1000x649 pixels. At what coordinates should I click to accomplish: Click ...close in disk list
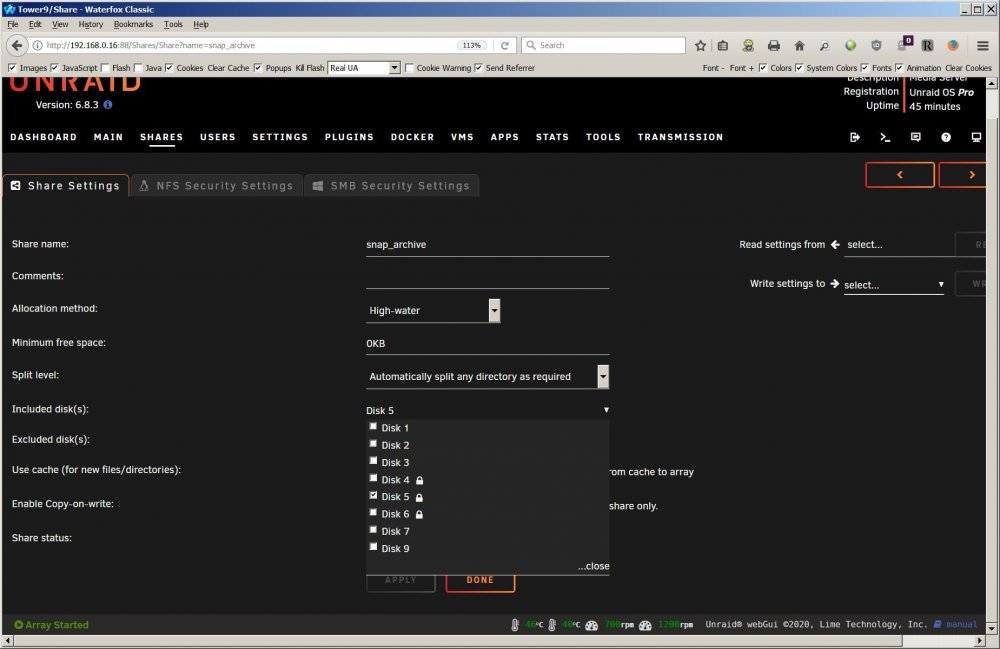point(593,566)
